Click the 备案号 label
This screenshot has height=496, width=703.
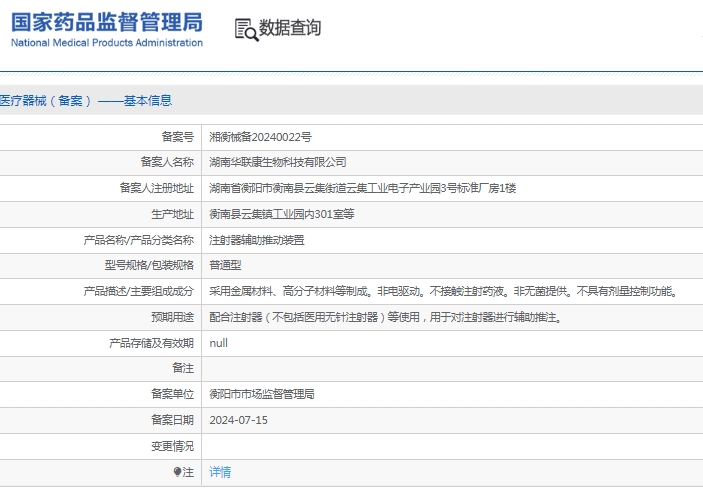pyautogui.click(x=178, y=137)
